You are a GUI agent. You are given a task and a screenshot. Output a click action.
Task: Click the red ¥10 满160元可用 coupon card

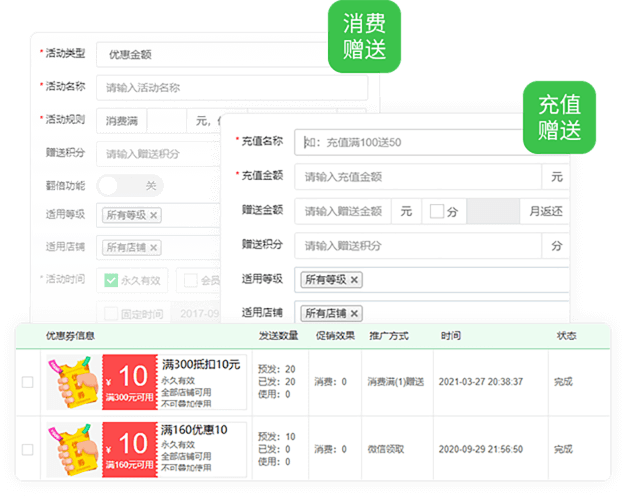130,449
